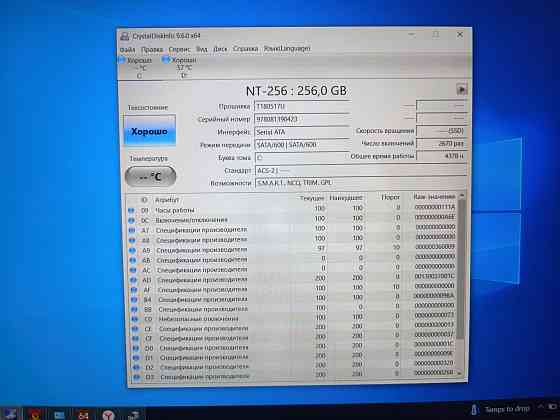This screenshot has width=560, height=420.
Task: Click the firmware field T1805170
Action: coord(302,106)
